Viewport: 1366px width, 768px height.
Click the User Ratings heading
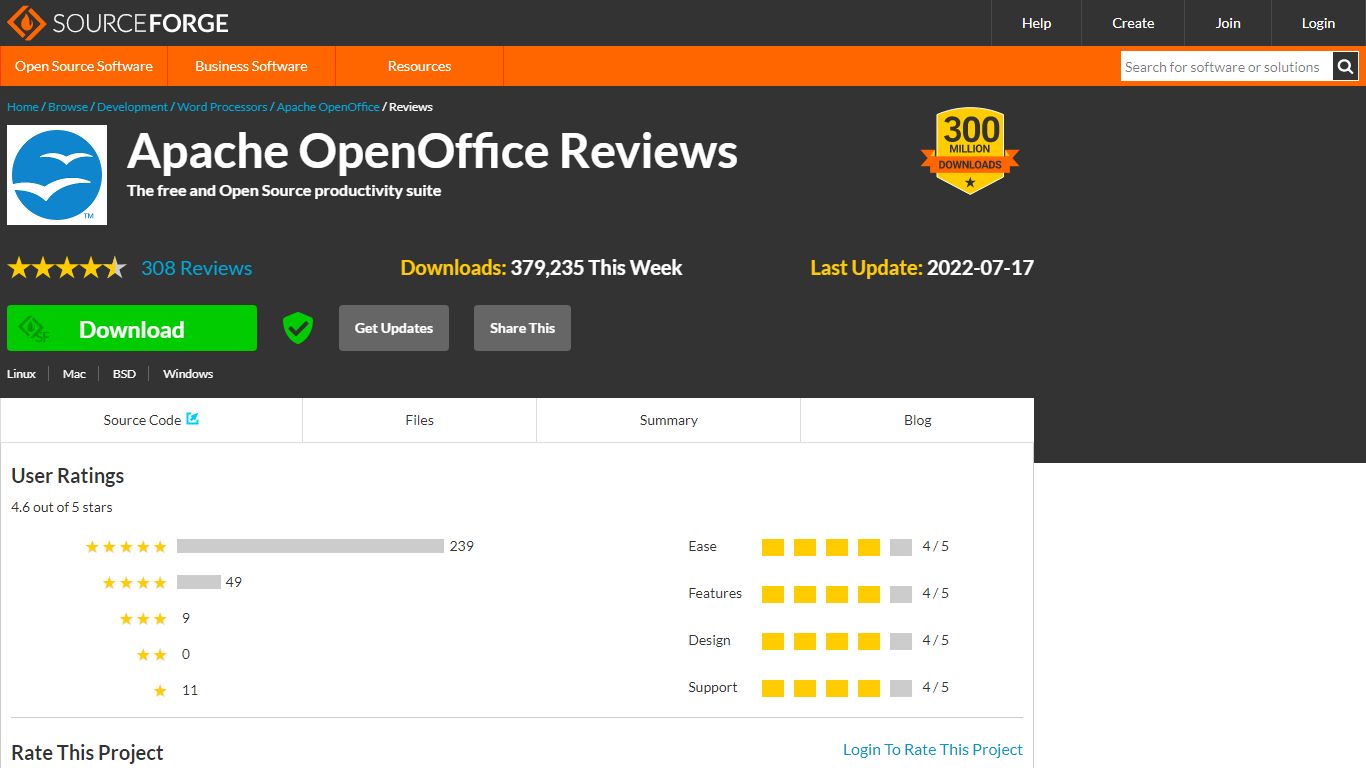pos(68,476)
